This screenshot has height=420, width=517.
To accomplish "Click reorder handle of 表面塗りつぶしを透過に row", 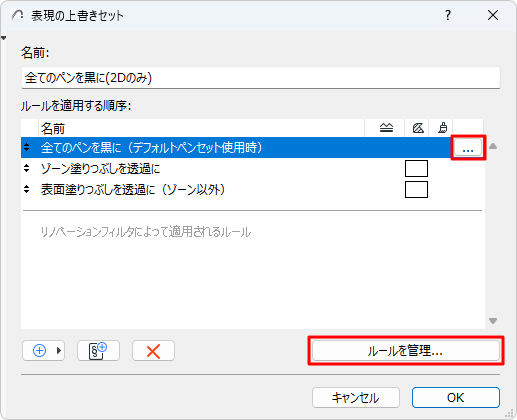I will (27, 189).
